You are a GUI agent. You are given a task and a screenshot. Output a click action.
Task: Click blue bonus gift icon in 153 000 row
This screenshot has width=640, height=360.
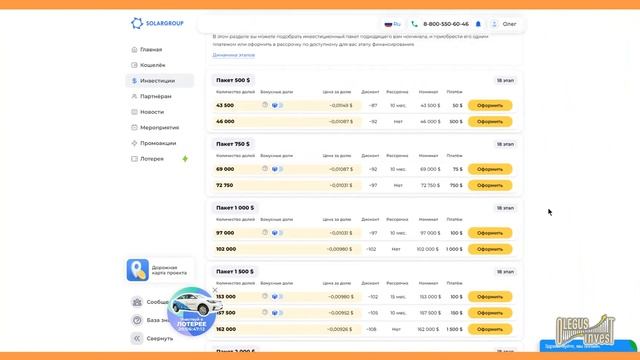click(x=275, y=296)
